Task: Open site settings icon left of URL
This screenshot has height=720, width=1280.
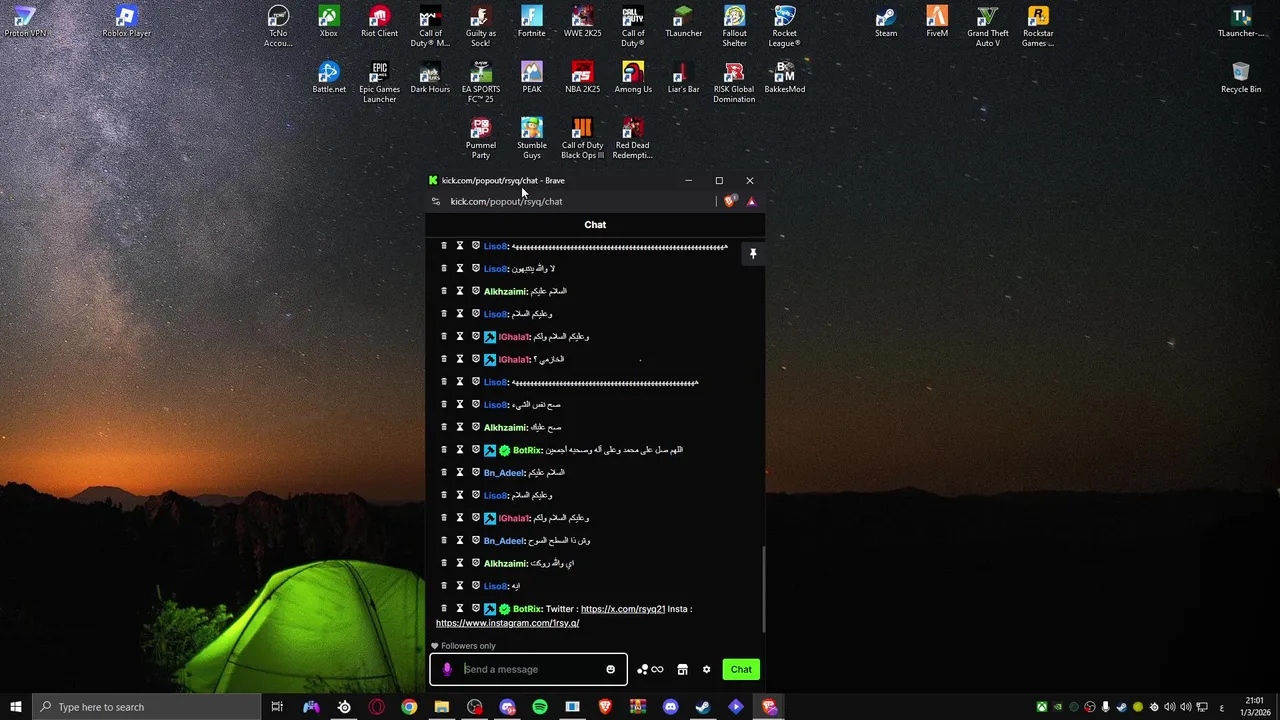Action: [x=435, y=201]
